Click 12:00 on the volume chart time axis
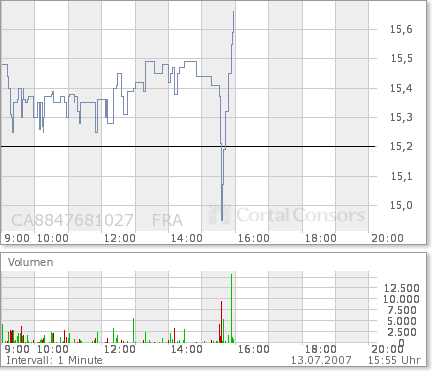This screenshot has width=432, height=372. pyautogui.click(x=120, y=349)
